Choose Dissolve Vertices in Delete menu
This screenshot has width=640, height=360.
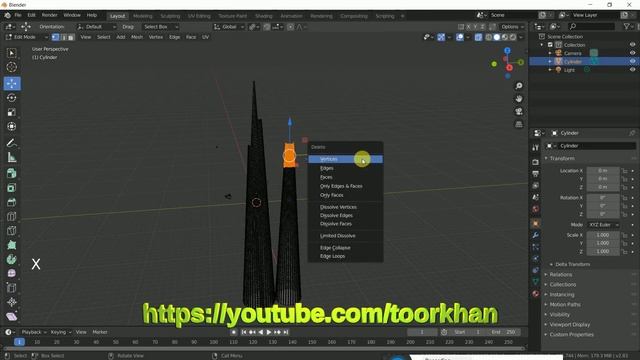pyautogui.click(x=345, y=207)
